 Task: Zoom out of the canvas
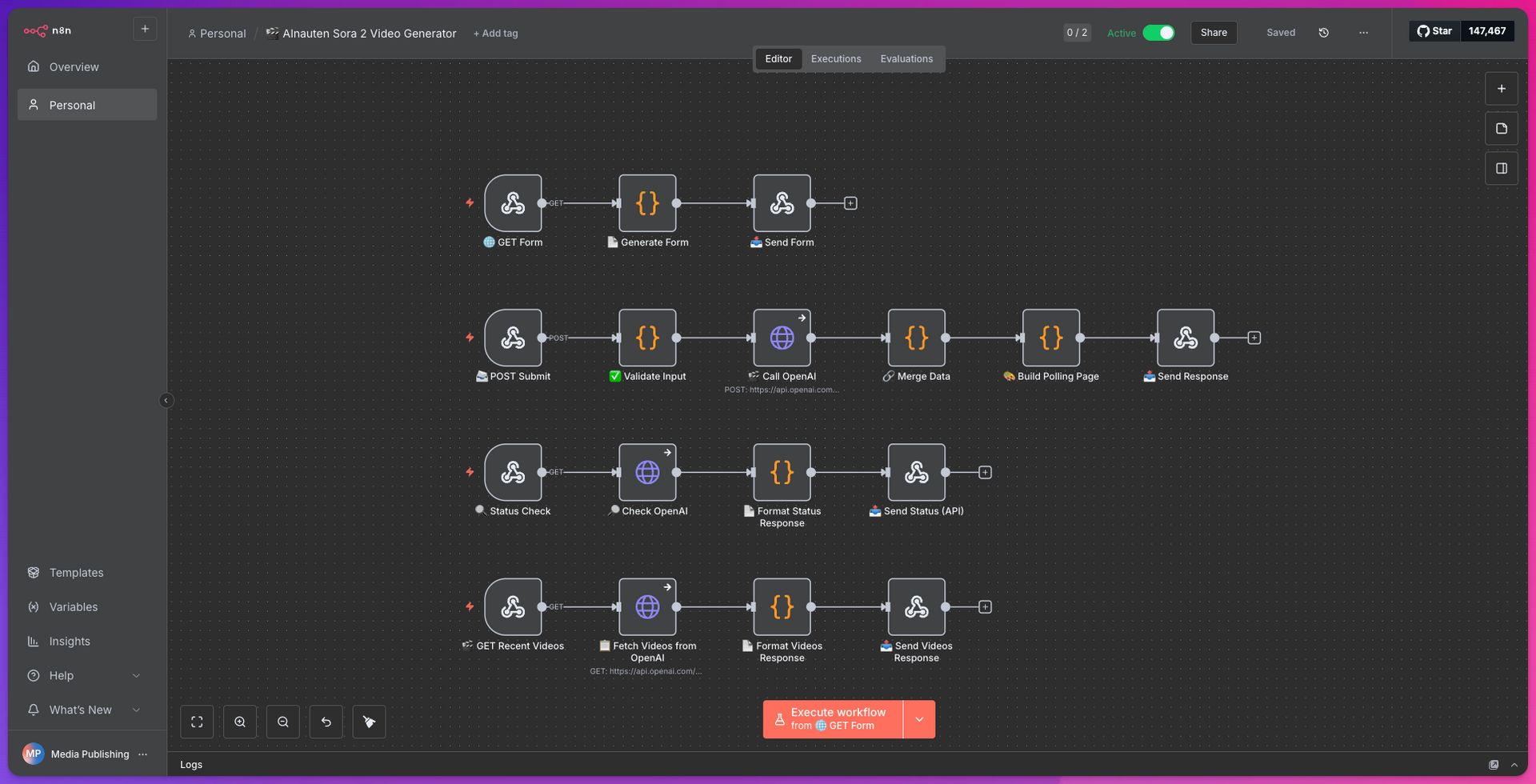283,722
